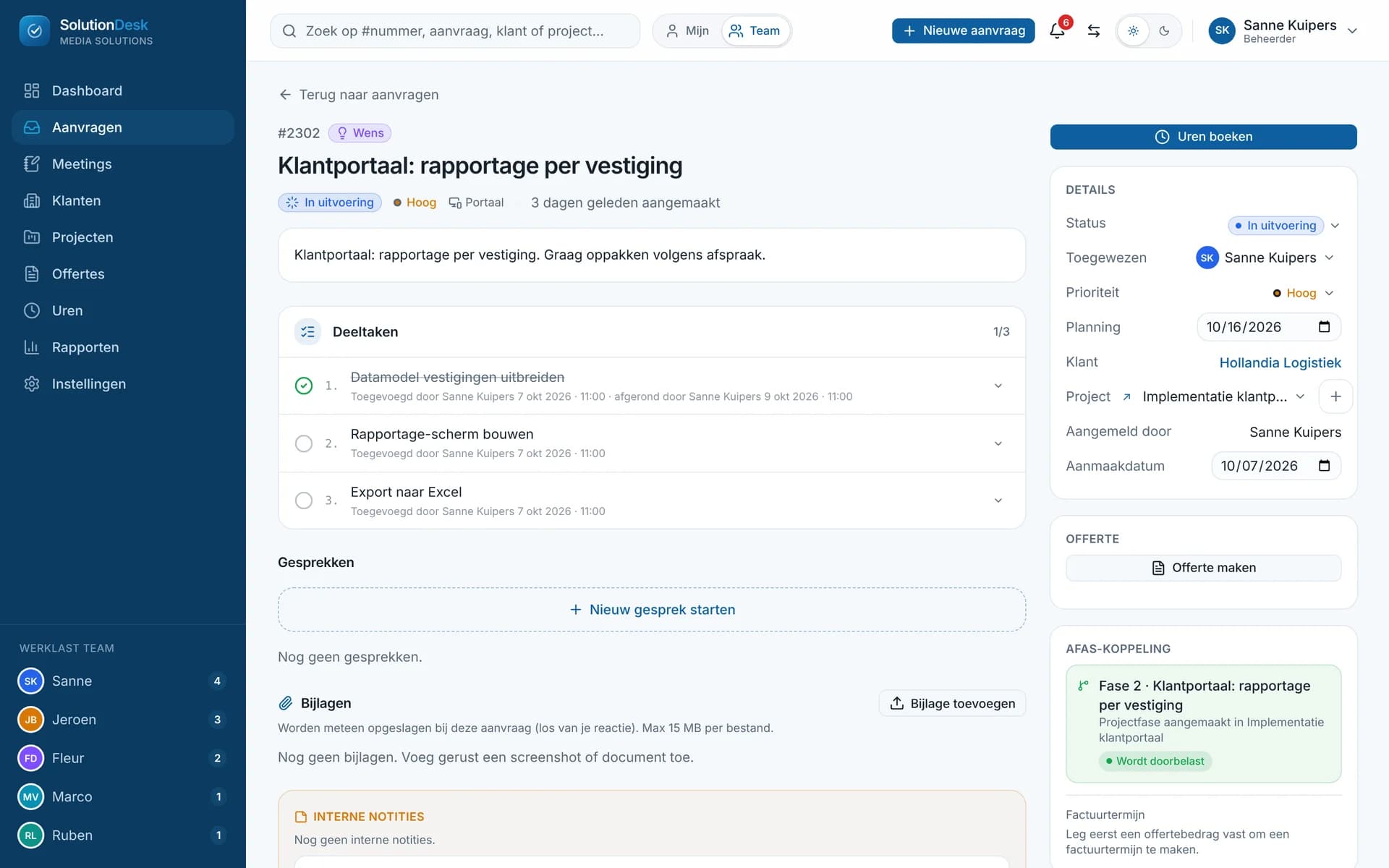Click the switch arrows icon in header
Image resolution: width=1389 pixels, height=868 pixels.
pyautogui.click(x=1094, y=30)
